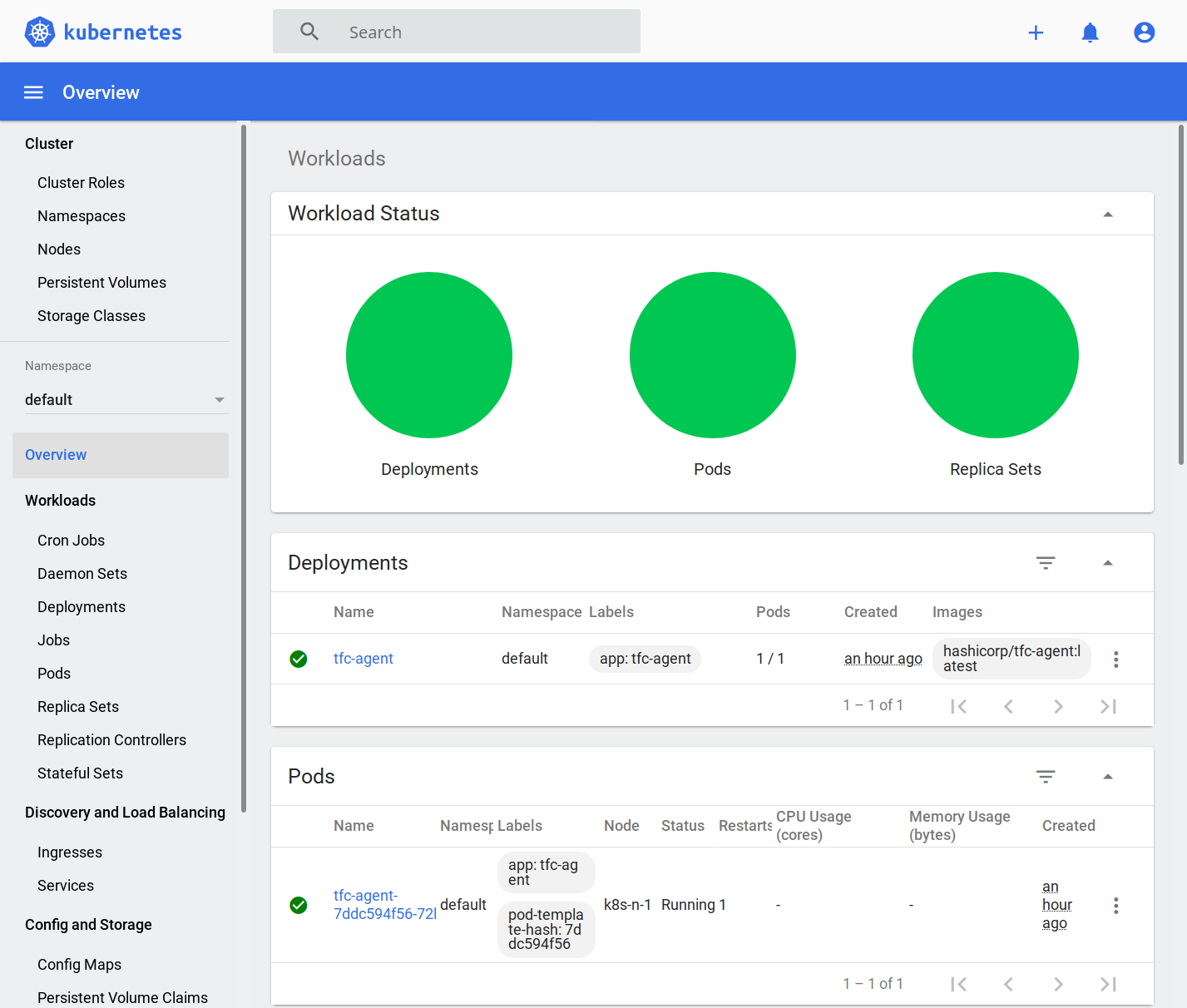Click the Search input field

coord(457,32)
